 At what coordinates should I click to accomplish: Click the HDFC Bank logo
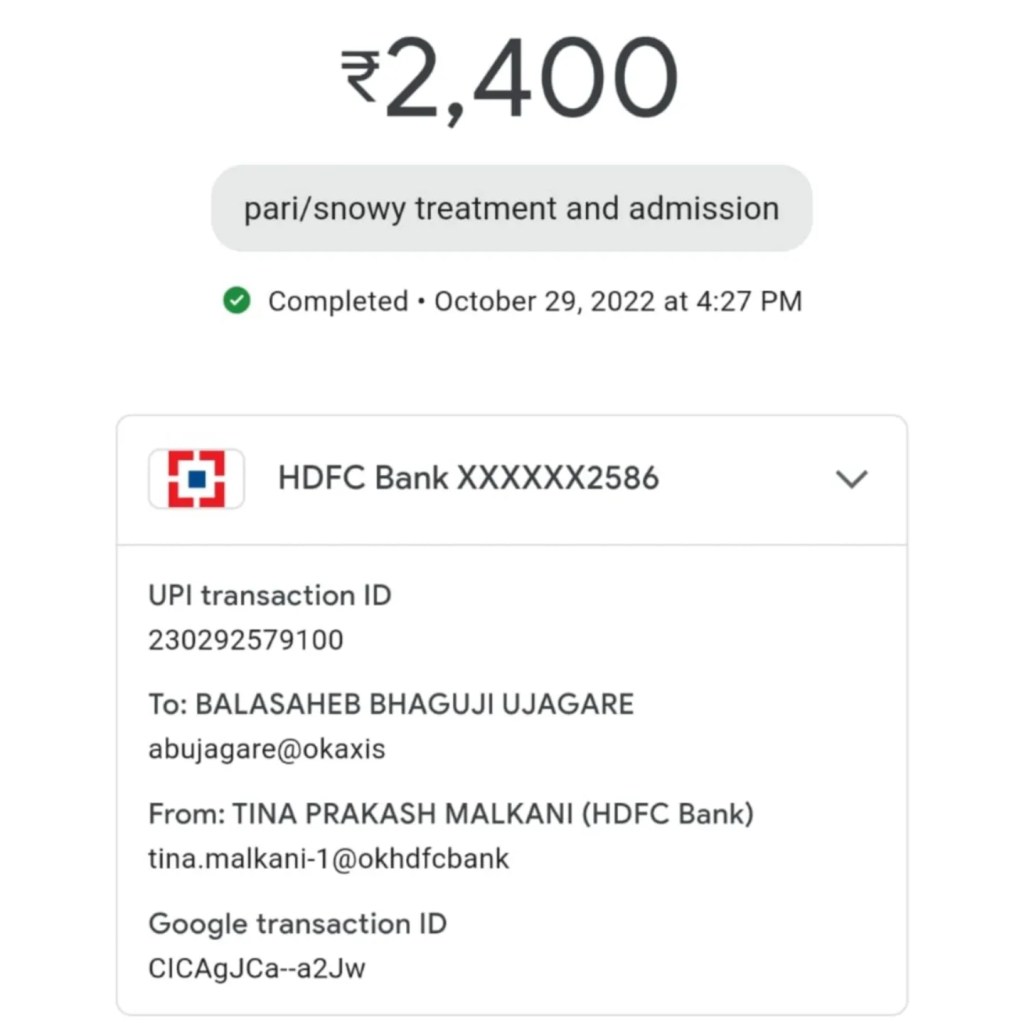(196, 479)
